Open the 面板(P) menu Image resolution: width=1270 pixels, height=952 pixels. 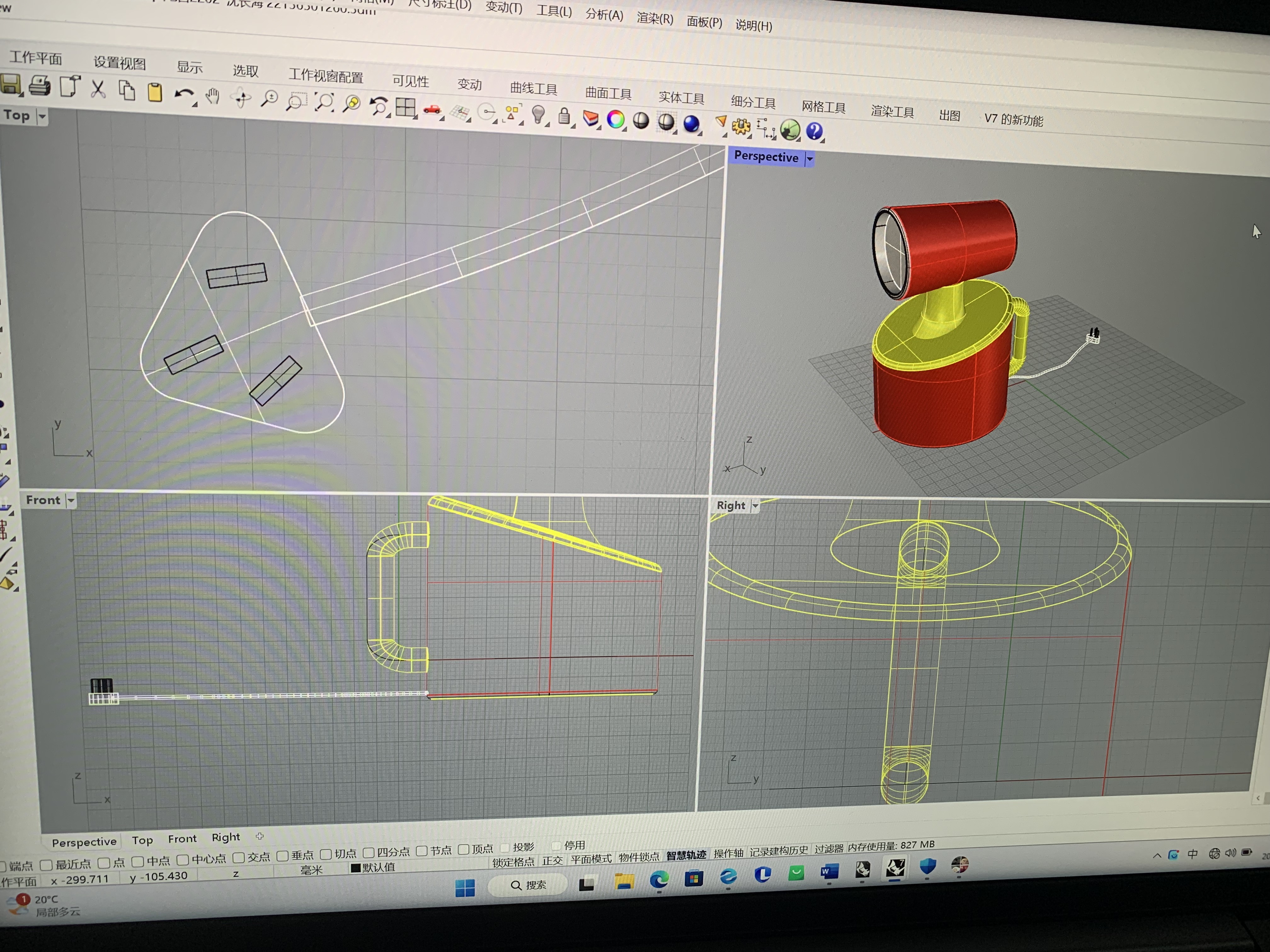(x=705, y=22)
